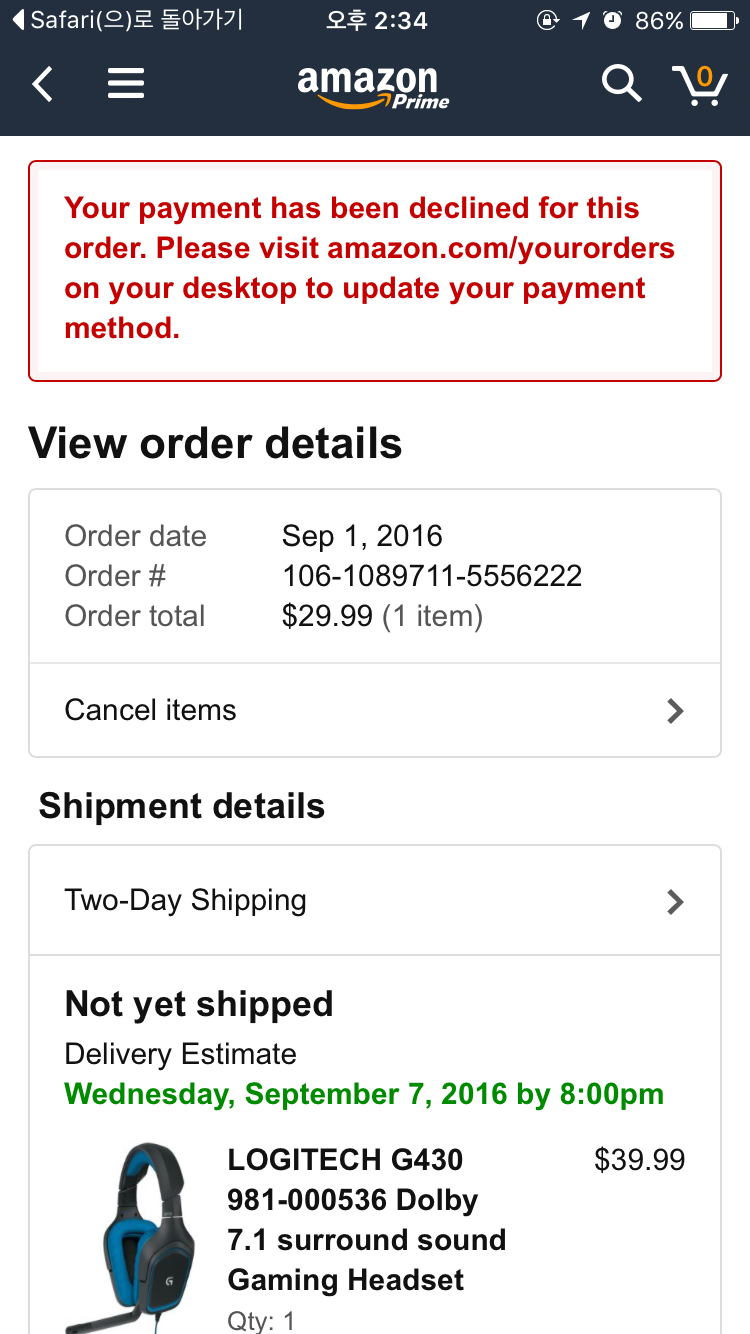Return to Safari via status bar link
The width and height of the screenshot is (750, 1334).
click(x=128, y=20)
